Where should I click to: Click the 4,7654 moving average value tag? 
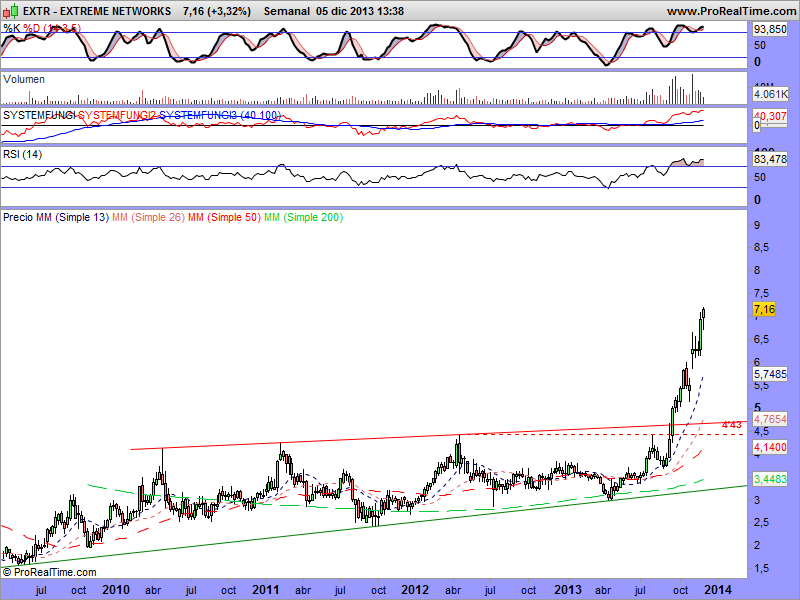tap(770, 419)
